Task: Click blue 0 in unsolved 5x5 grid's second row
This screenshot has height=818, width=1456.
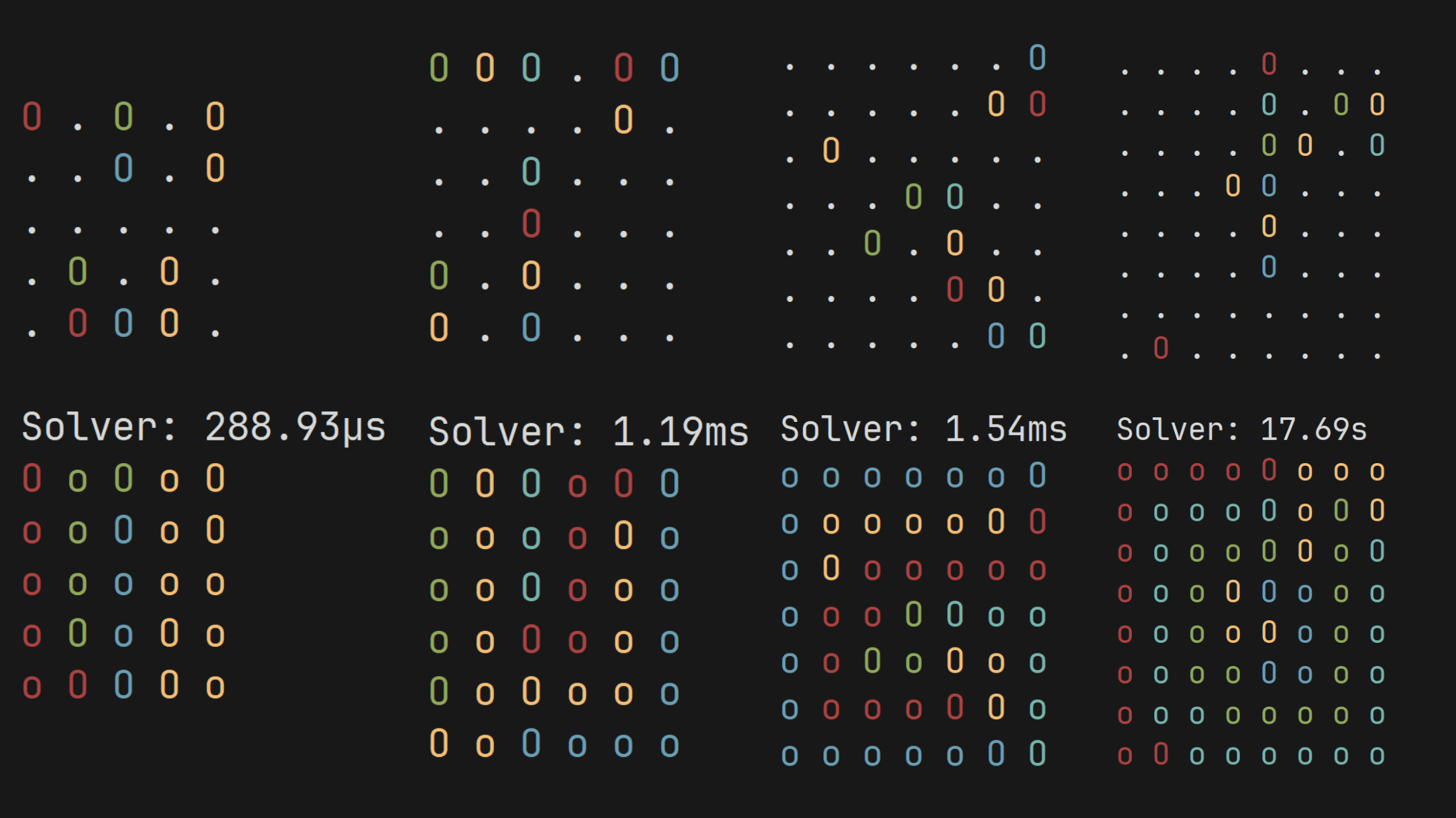Action: click(123, 168)
